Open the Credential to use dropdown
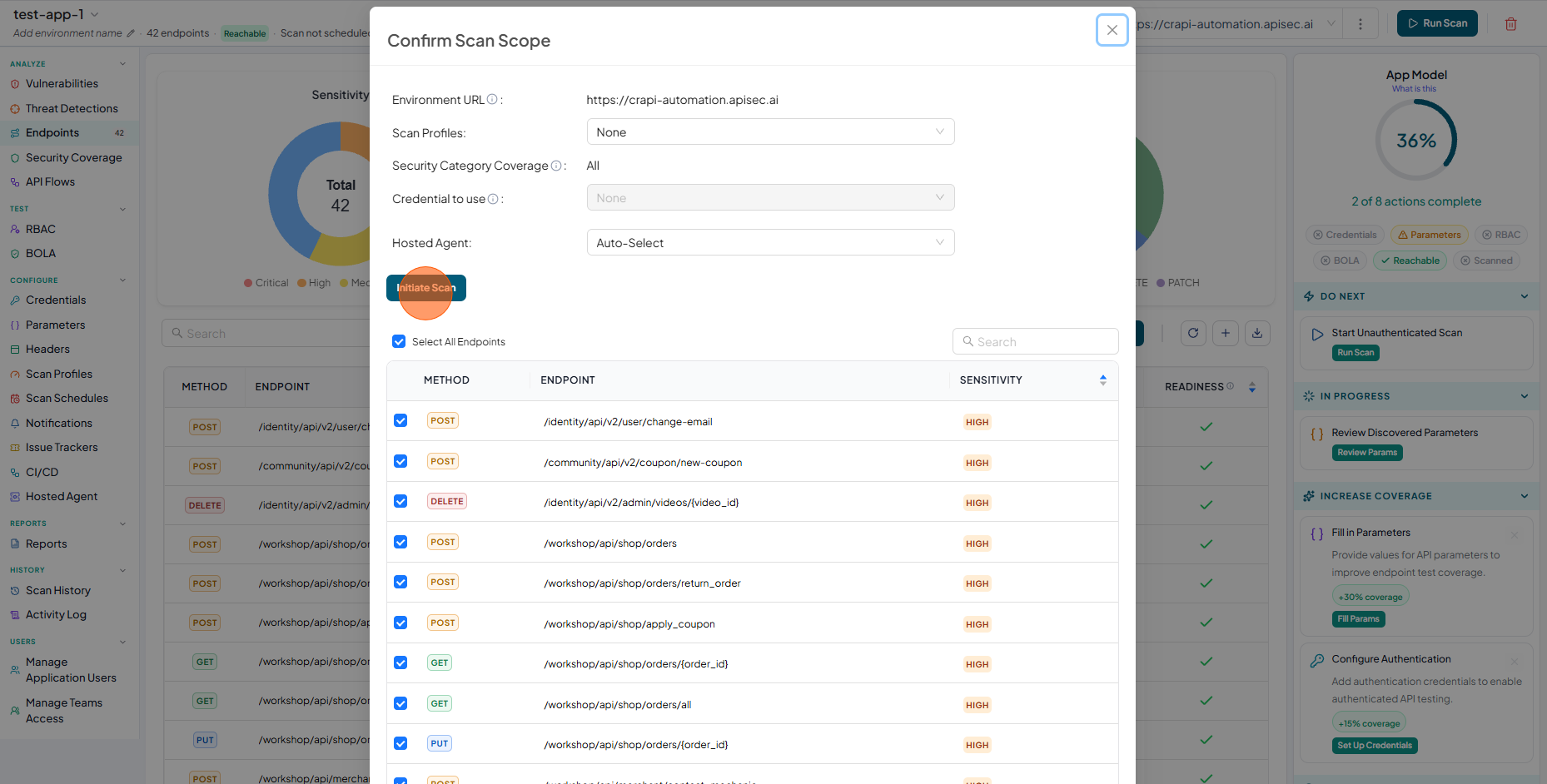 [x=770, y=198]
